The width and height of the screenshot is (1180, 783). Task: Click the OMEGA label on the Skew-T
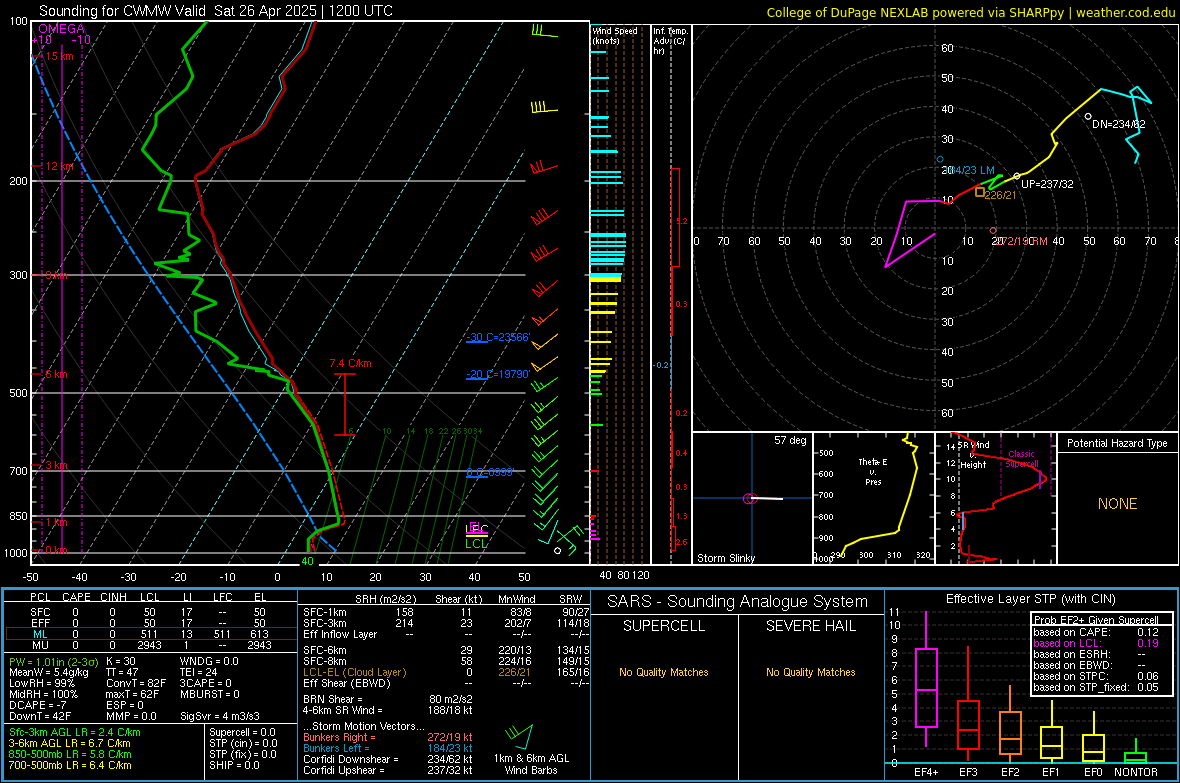tap(61, 29)
